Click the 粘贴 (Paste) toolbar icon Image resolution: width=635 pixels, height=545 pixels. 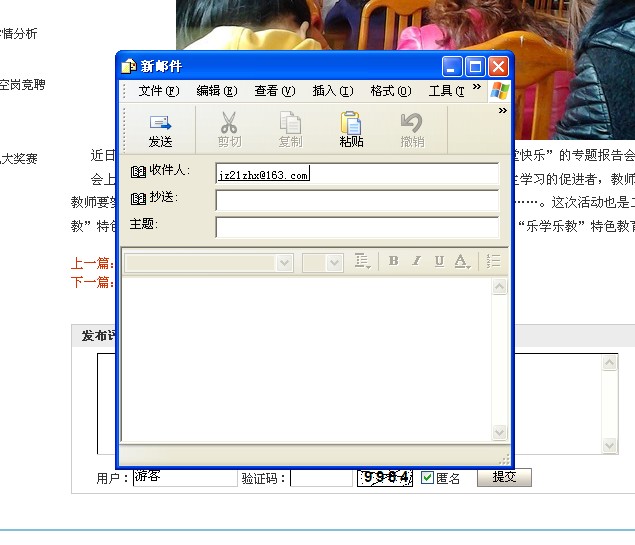tap(351, 129)
